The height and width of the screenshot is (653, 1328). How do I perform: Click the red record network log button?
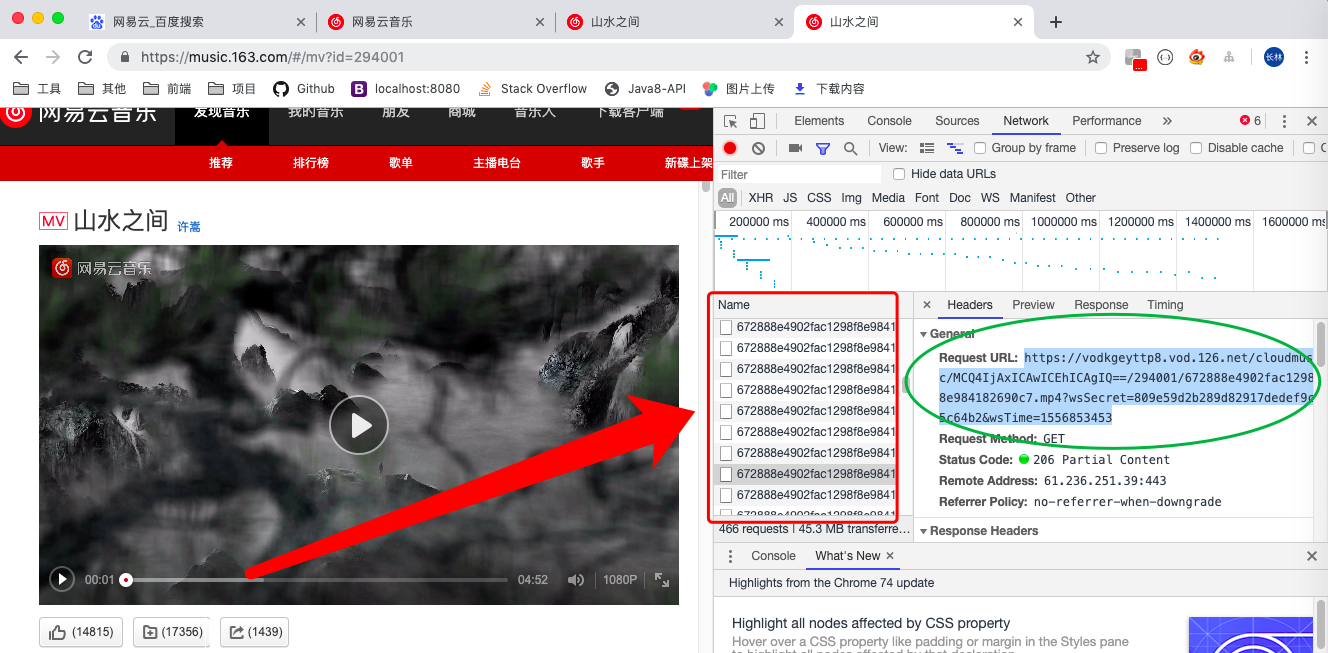click(730, 148)
